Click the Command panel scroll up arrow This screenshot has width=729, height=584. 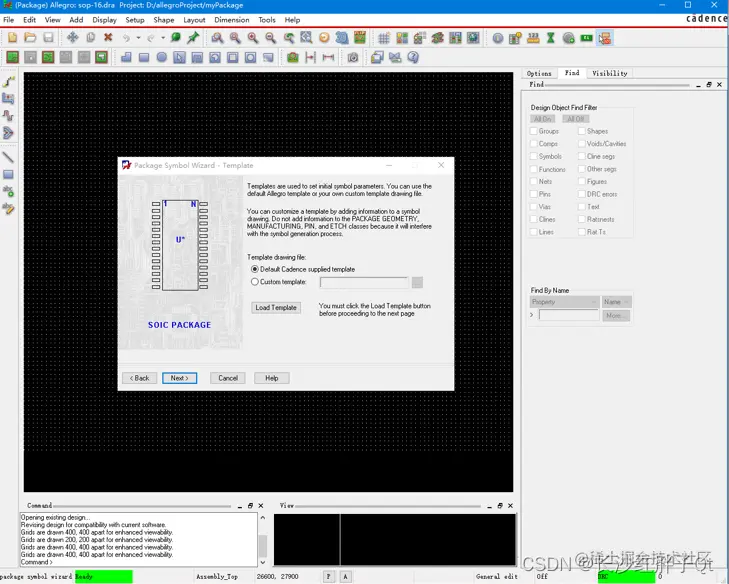263,518
